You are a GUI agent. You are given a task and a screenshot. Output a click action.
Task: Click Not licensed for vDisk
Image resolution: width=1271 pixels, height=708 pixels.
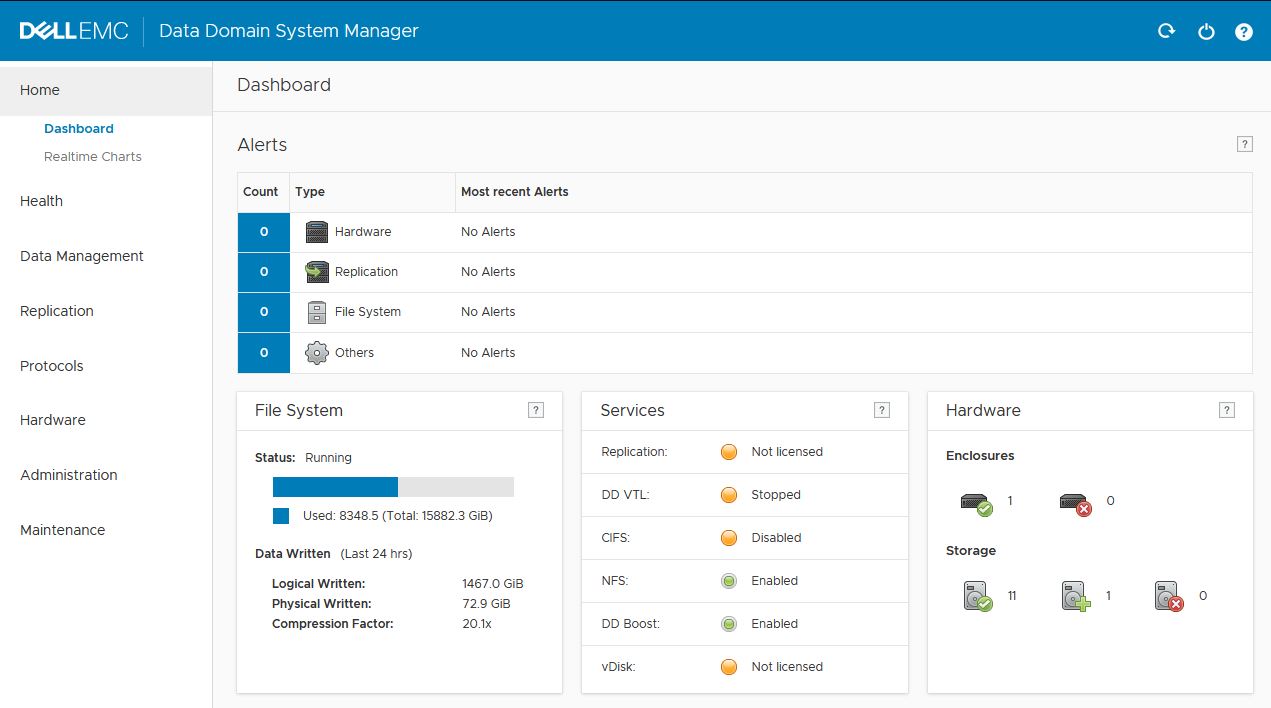click(787, 667)
